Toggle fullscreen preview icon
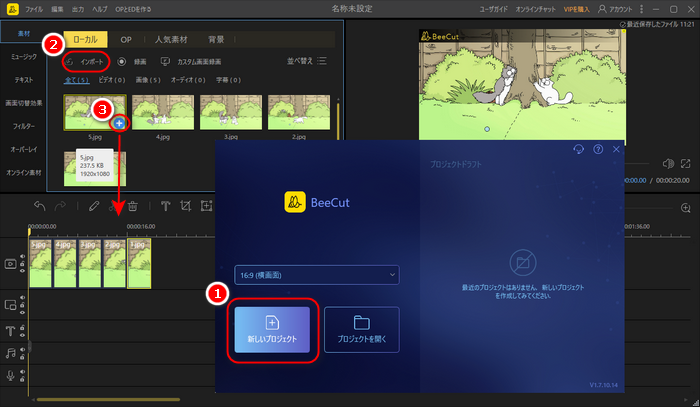 coord(686,164)
